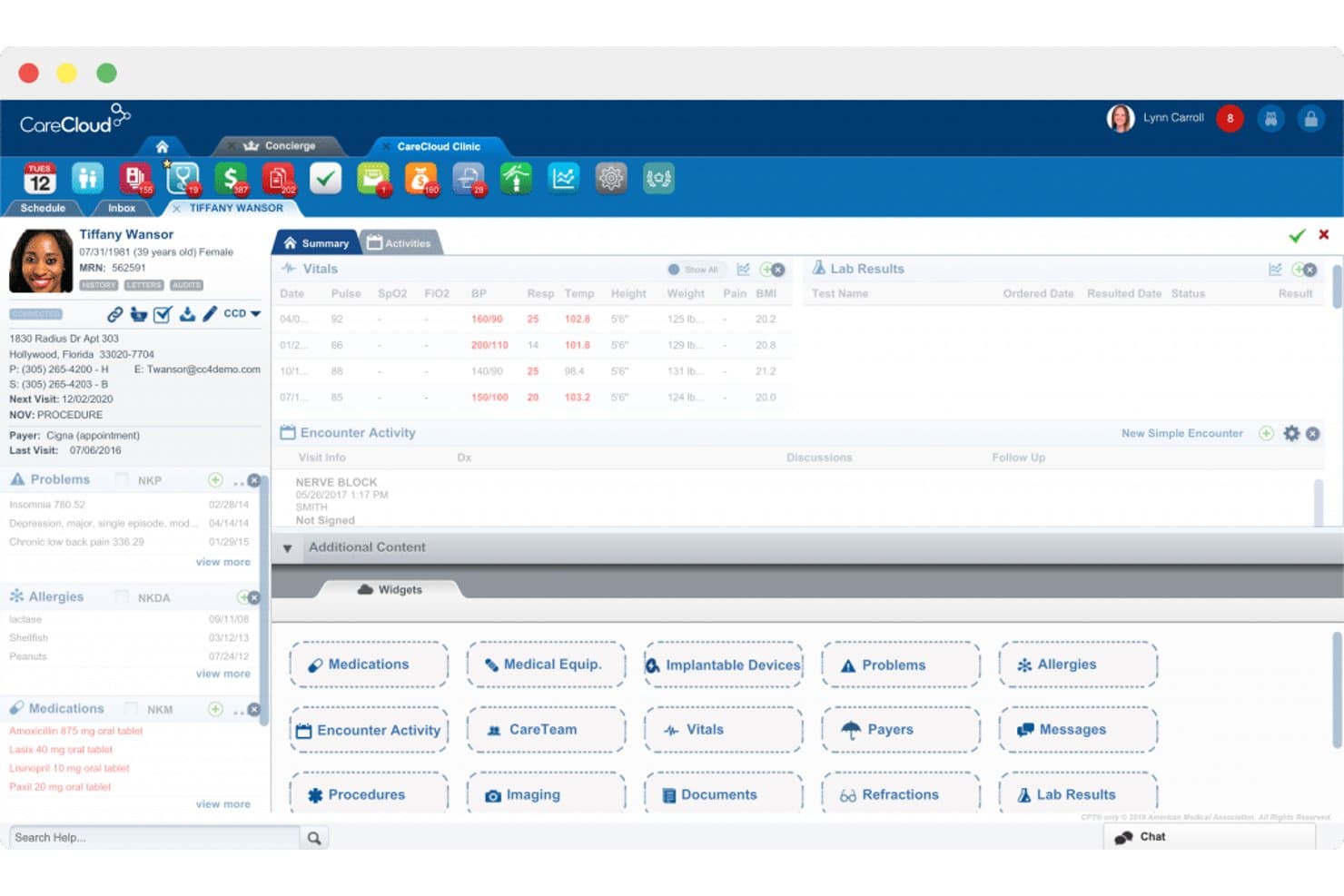Open Vitals chart graph icon
The width and height of the screenshot is (1344, 896).
(x=743, y=270)
